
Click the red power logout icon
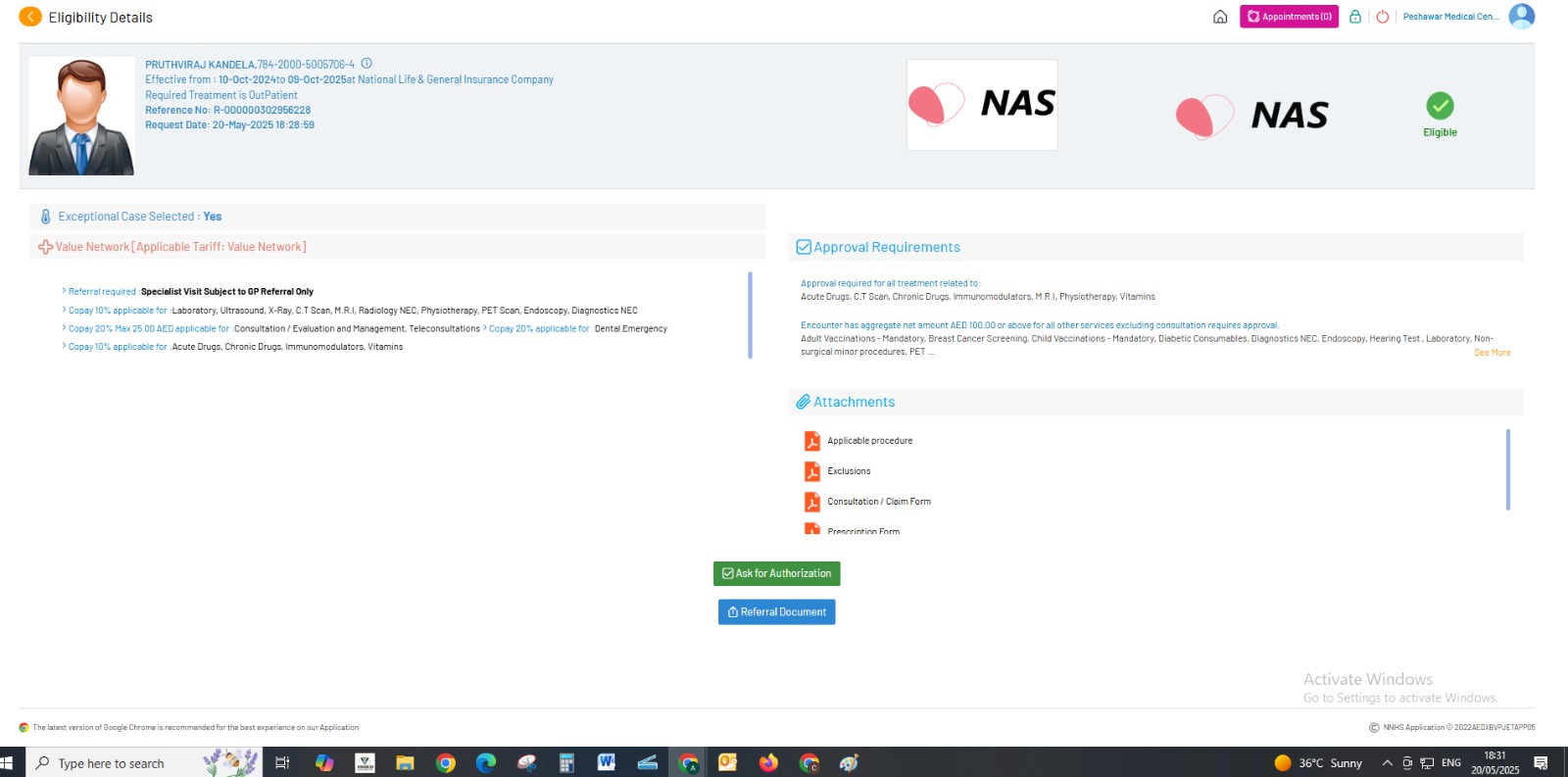pyautogui.click(x=1383, y=17)
